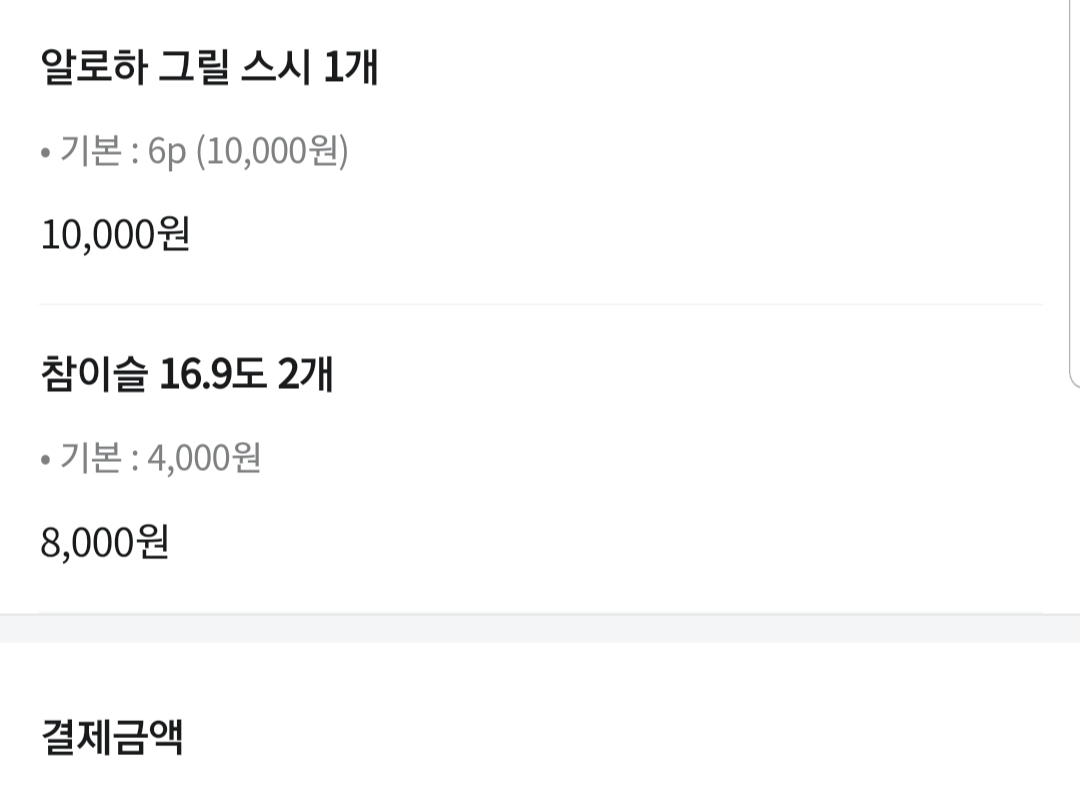
Task: Select the 참이슬 16.9도 2개 order item
Action: [x=187, y=374]
